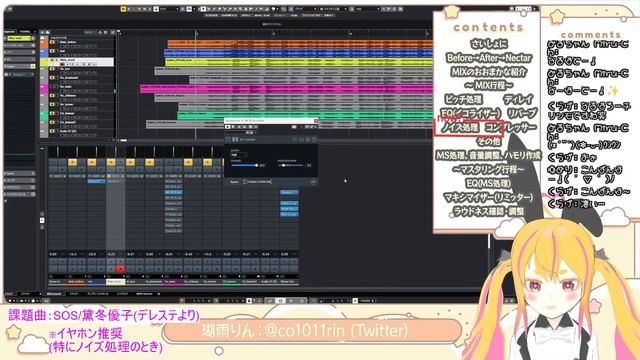Open the MixConsole tab in the lower zone
Viewport: 640px width, 360px height.
pyautogui.click(x=54, y=293)
